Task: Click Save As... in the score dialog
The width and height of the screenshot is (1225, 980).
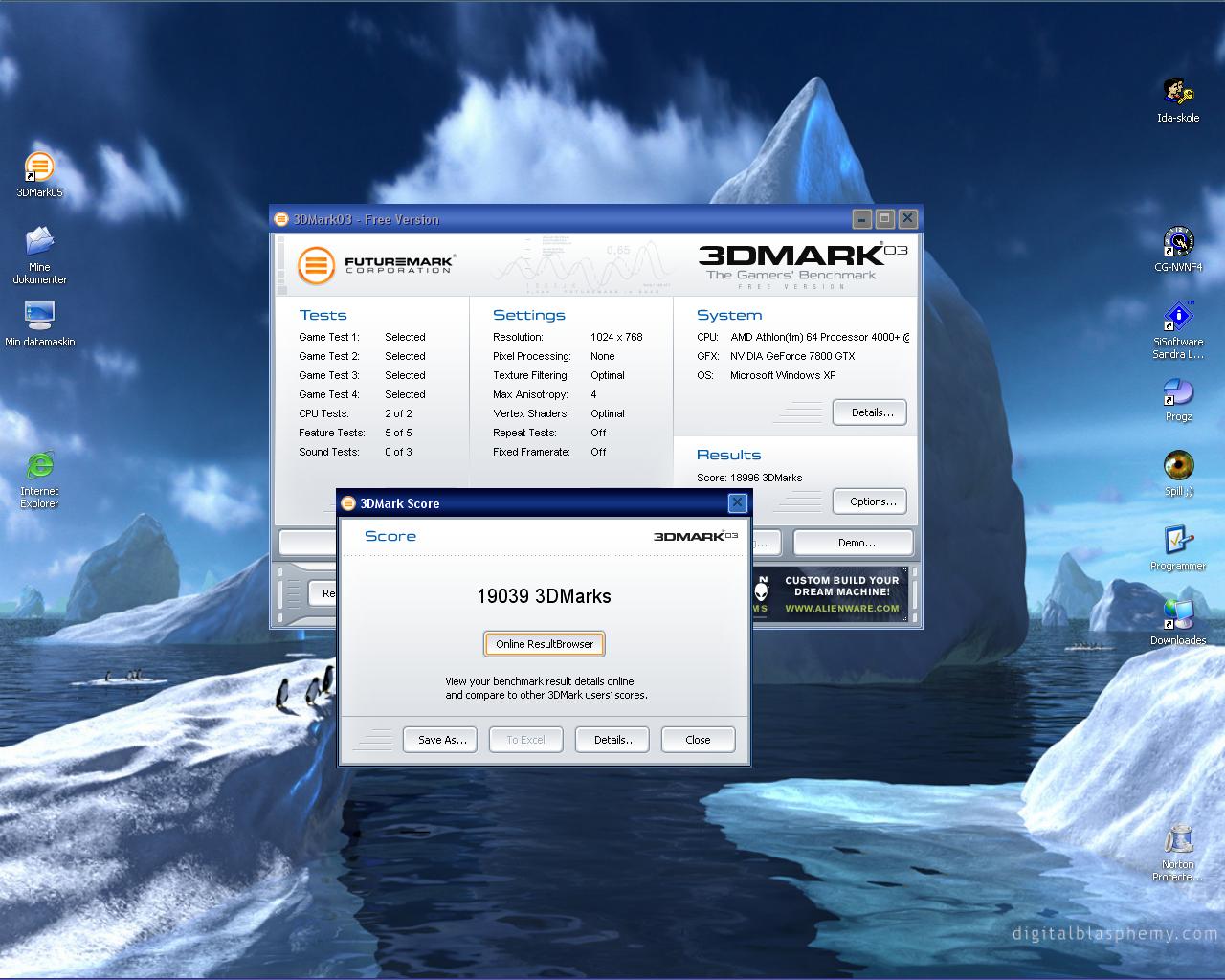Action: click(442, 740)
